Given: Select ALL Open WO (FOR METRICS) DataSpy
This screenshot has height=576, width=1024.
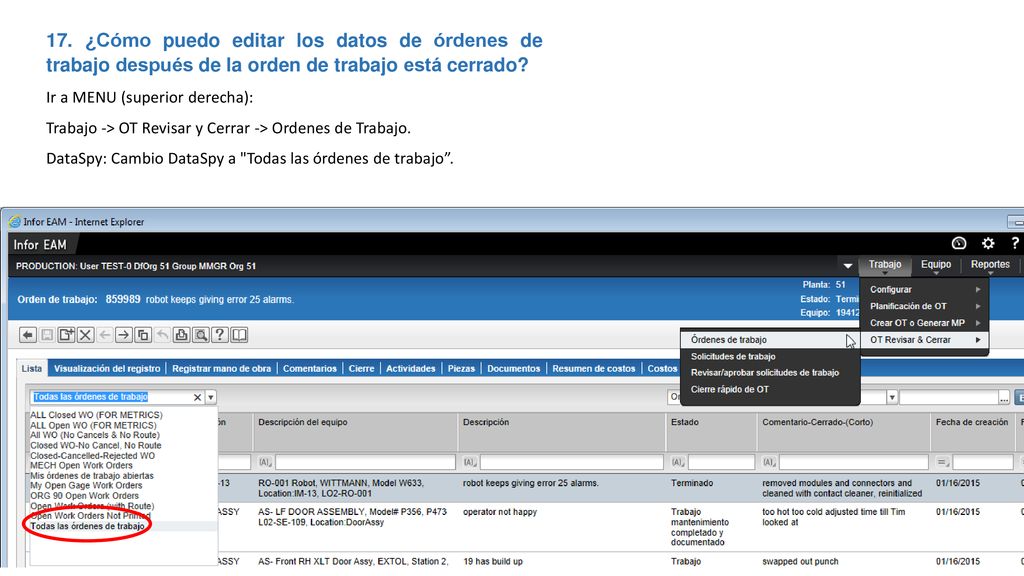Looking at the screenshot, I should (x=93, y=426).
